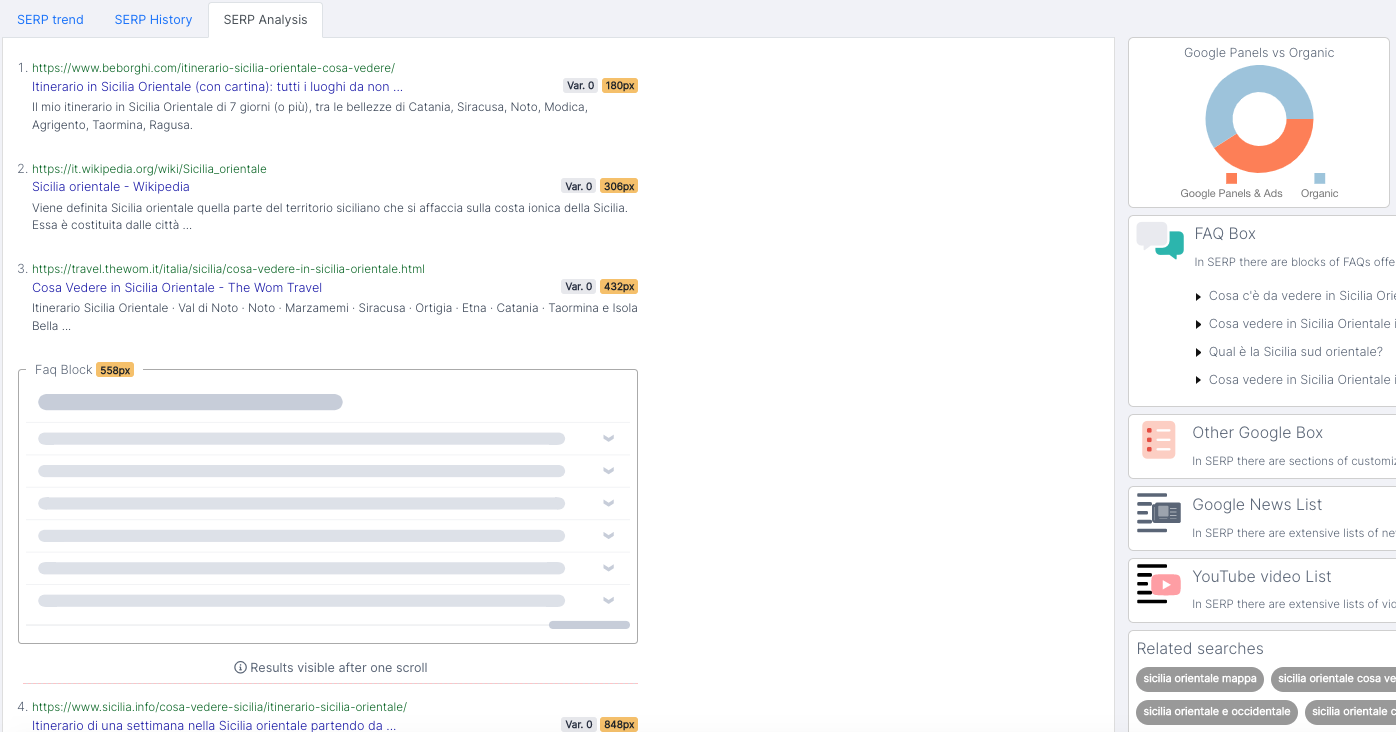This screenshot has width=1396, height=732.
Task: Expand the fourth Faq Block question chevron
Action: [608, 536]
